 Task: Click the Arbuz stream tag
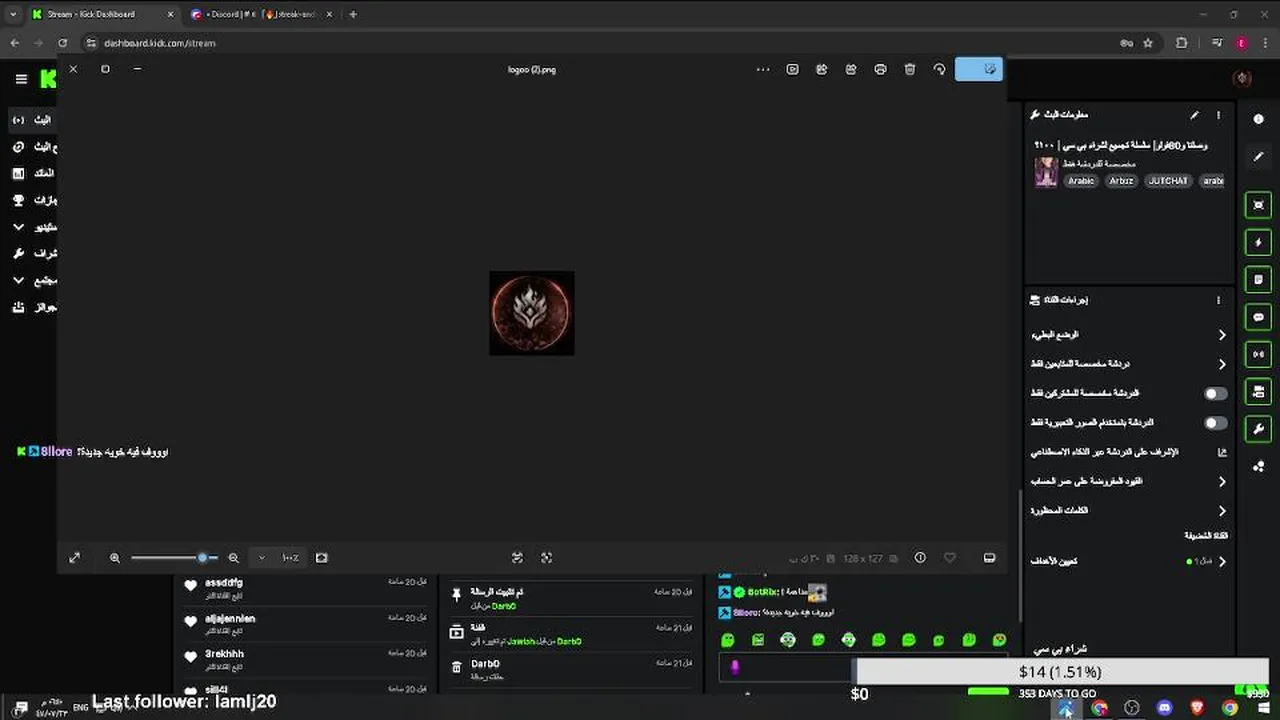(1121, 181)
